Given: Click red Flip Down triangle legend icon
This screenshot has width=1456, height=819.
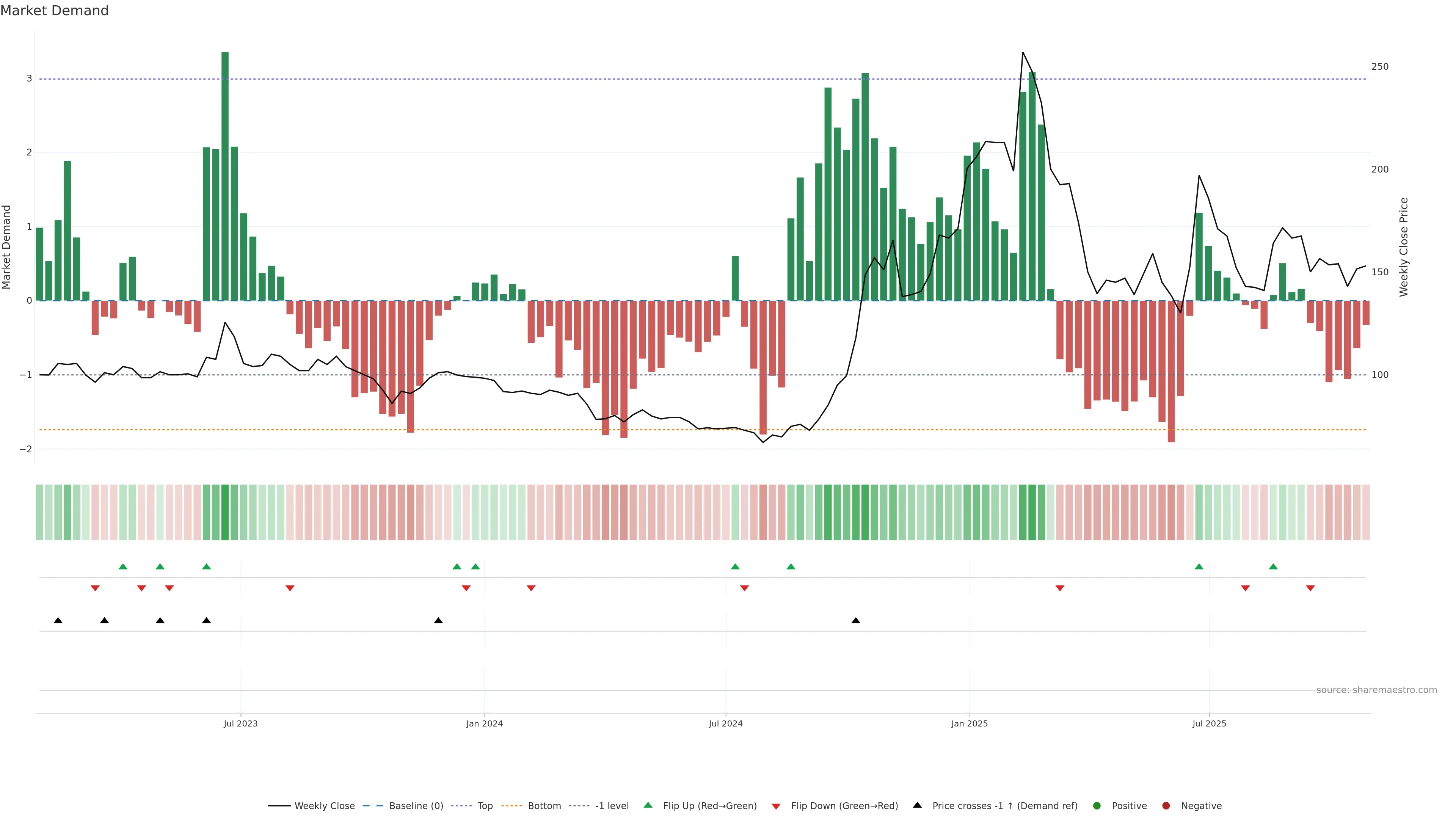Looking at the screenshot, I should click(776, 806).
